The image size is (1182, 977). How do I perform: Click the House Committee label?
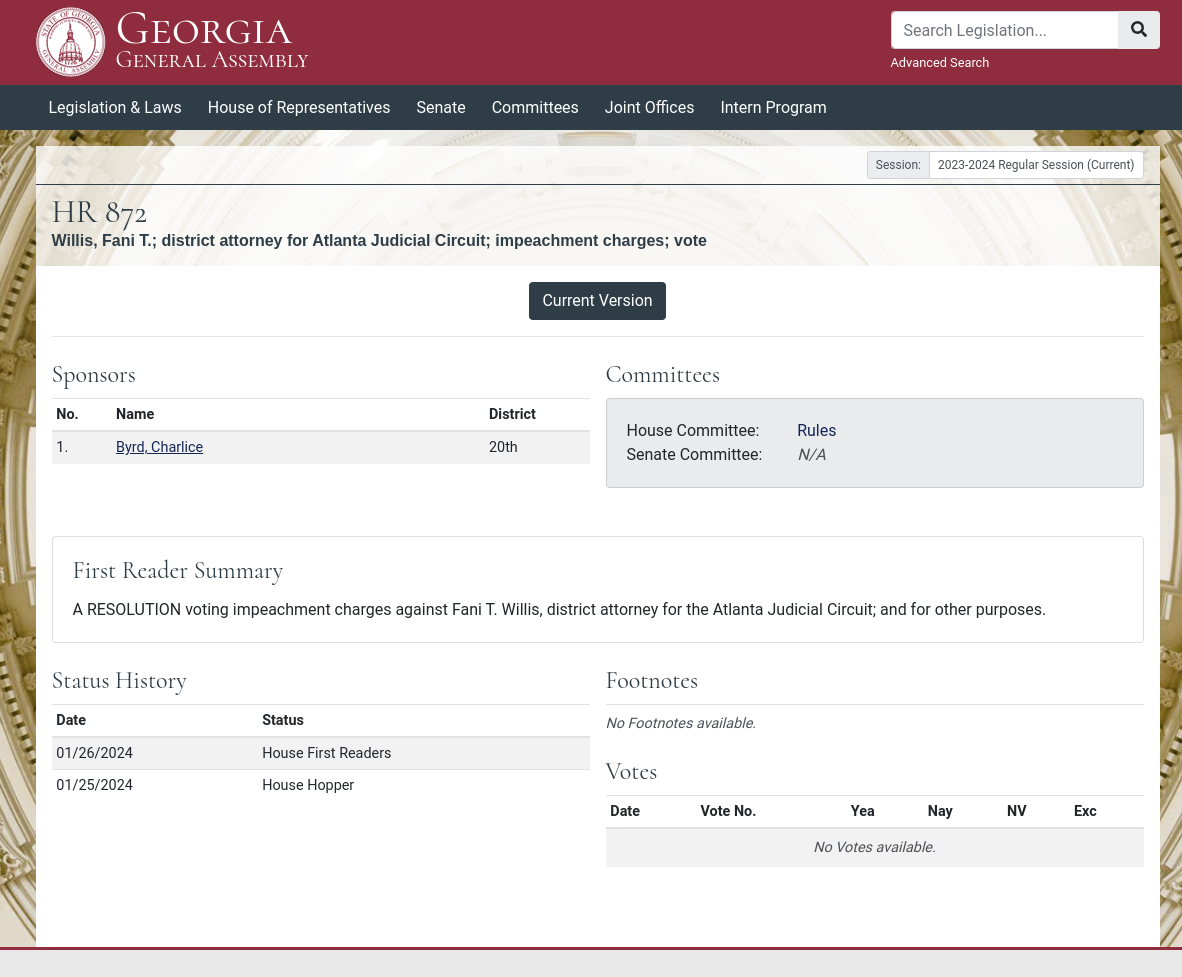[693, 430]
